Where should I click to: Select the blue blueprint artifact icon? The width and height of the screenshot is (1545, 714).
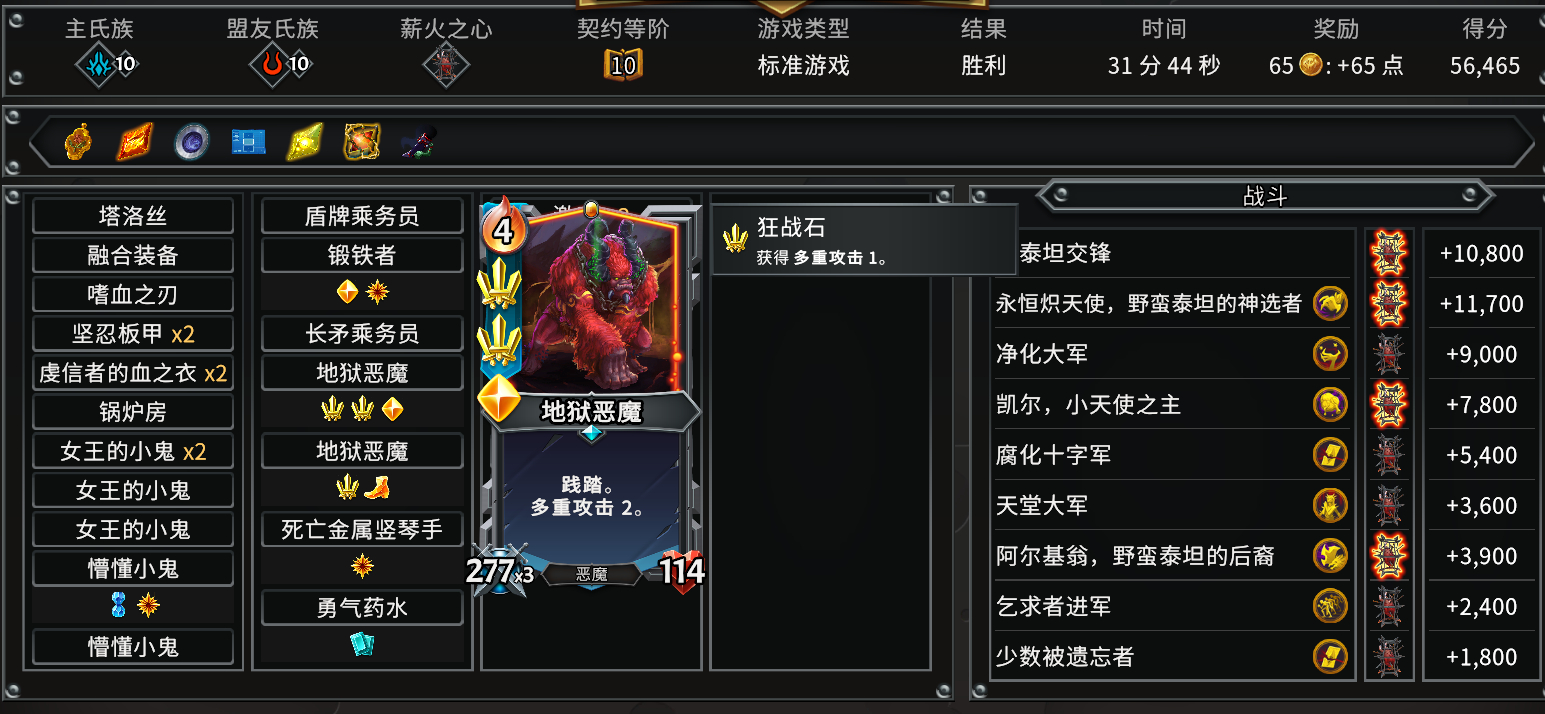click(248, 143)
